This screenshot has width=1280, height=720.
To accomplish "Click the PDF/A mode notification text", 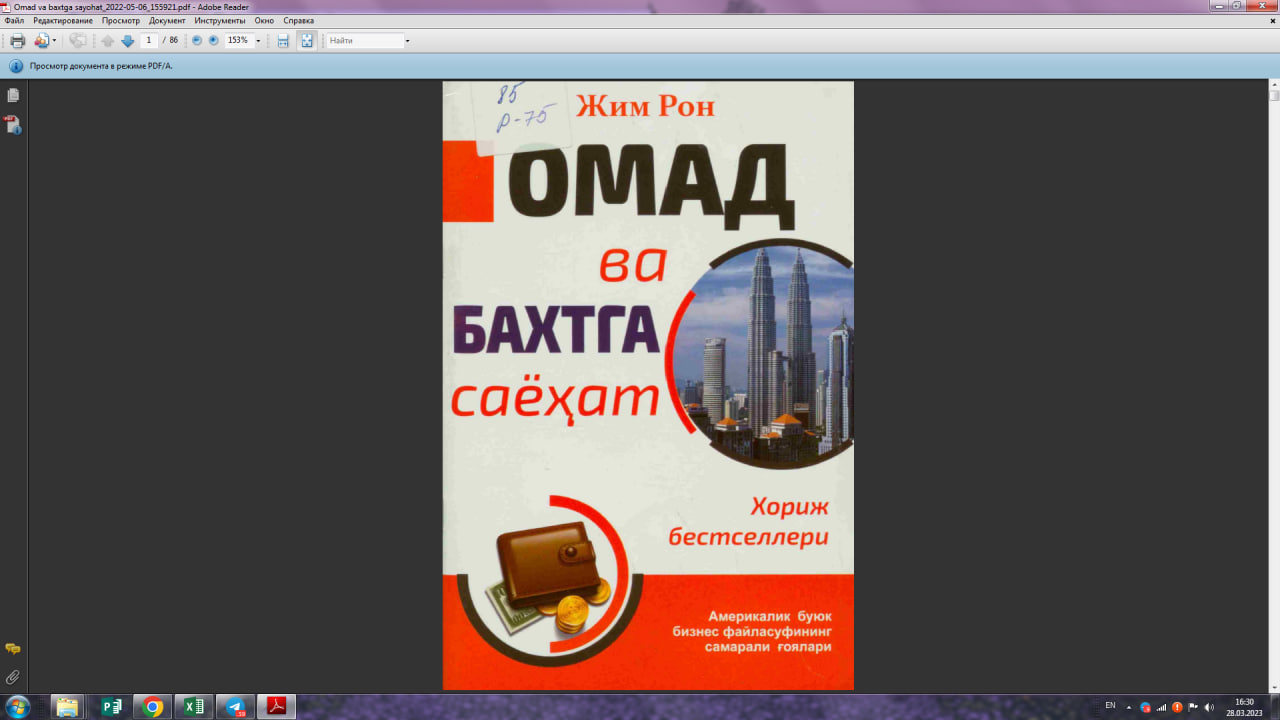I will pyautogui.click(x=101, y=66).
